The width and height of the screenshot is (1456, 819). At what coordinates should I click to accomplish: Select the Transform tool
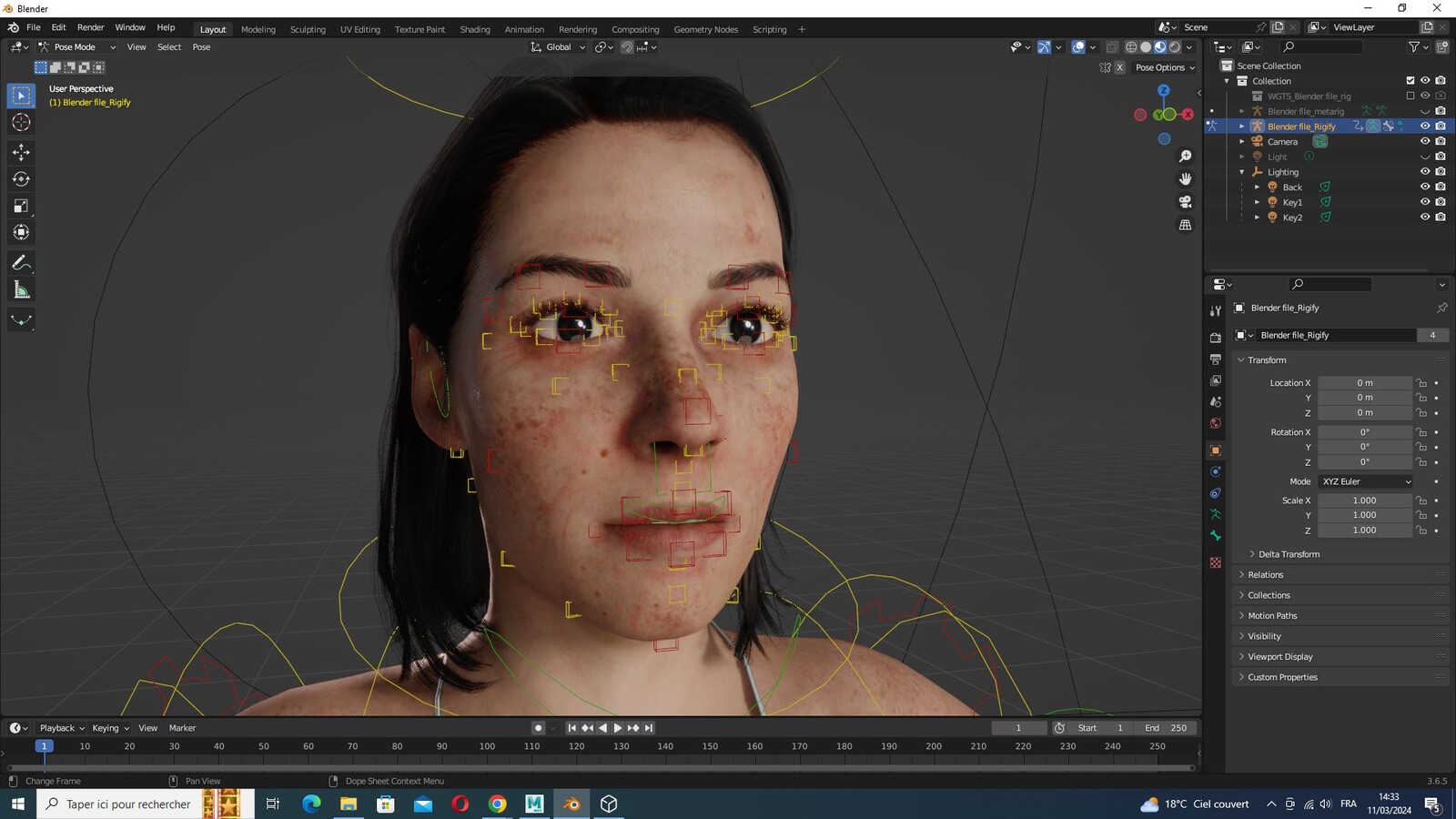(x=21, y=232)
